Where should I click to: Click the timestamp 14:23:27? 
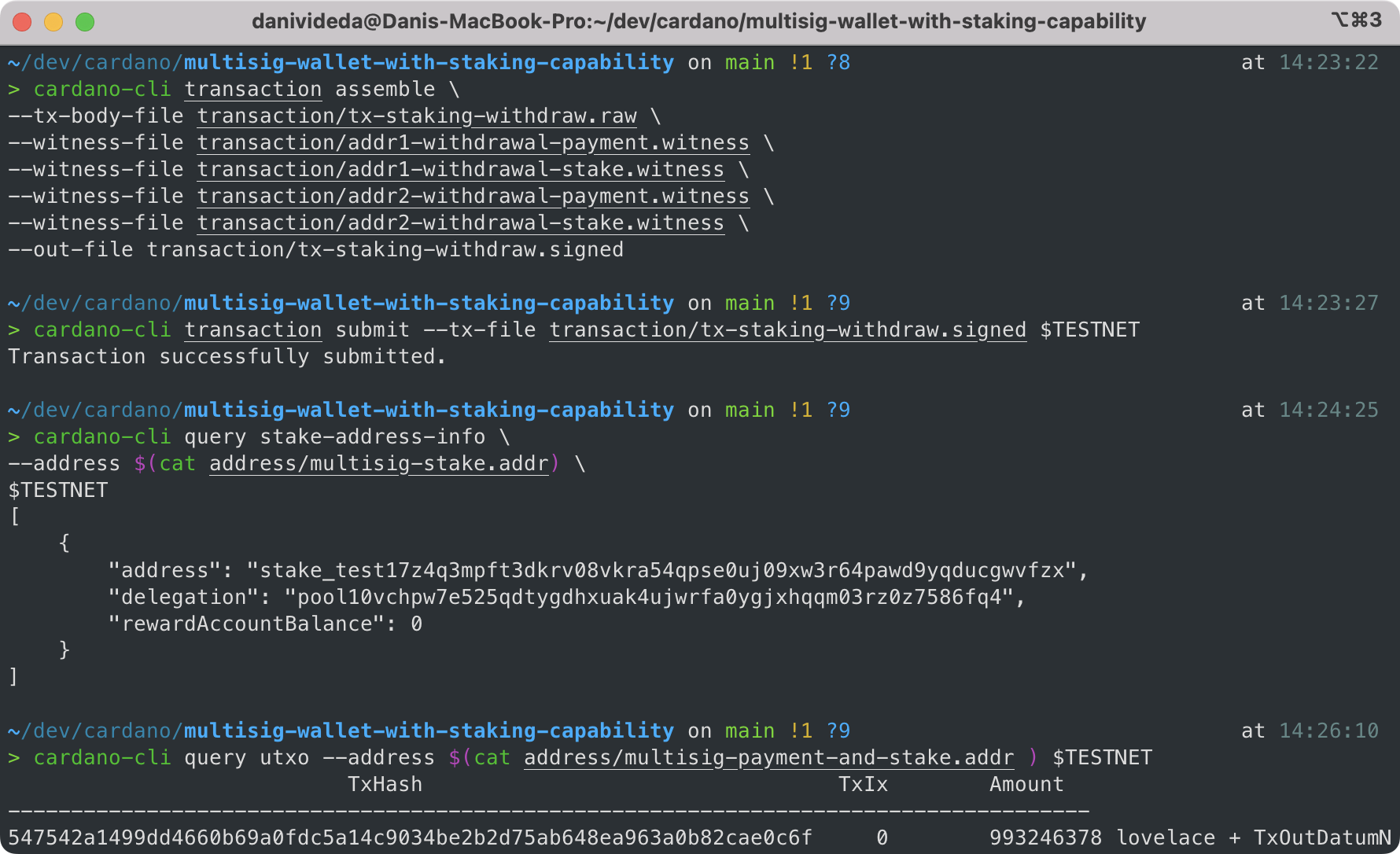point(1328,304)
